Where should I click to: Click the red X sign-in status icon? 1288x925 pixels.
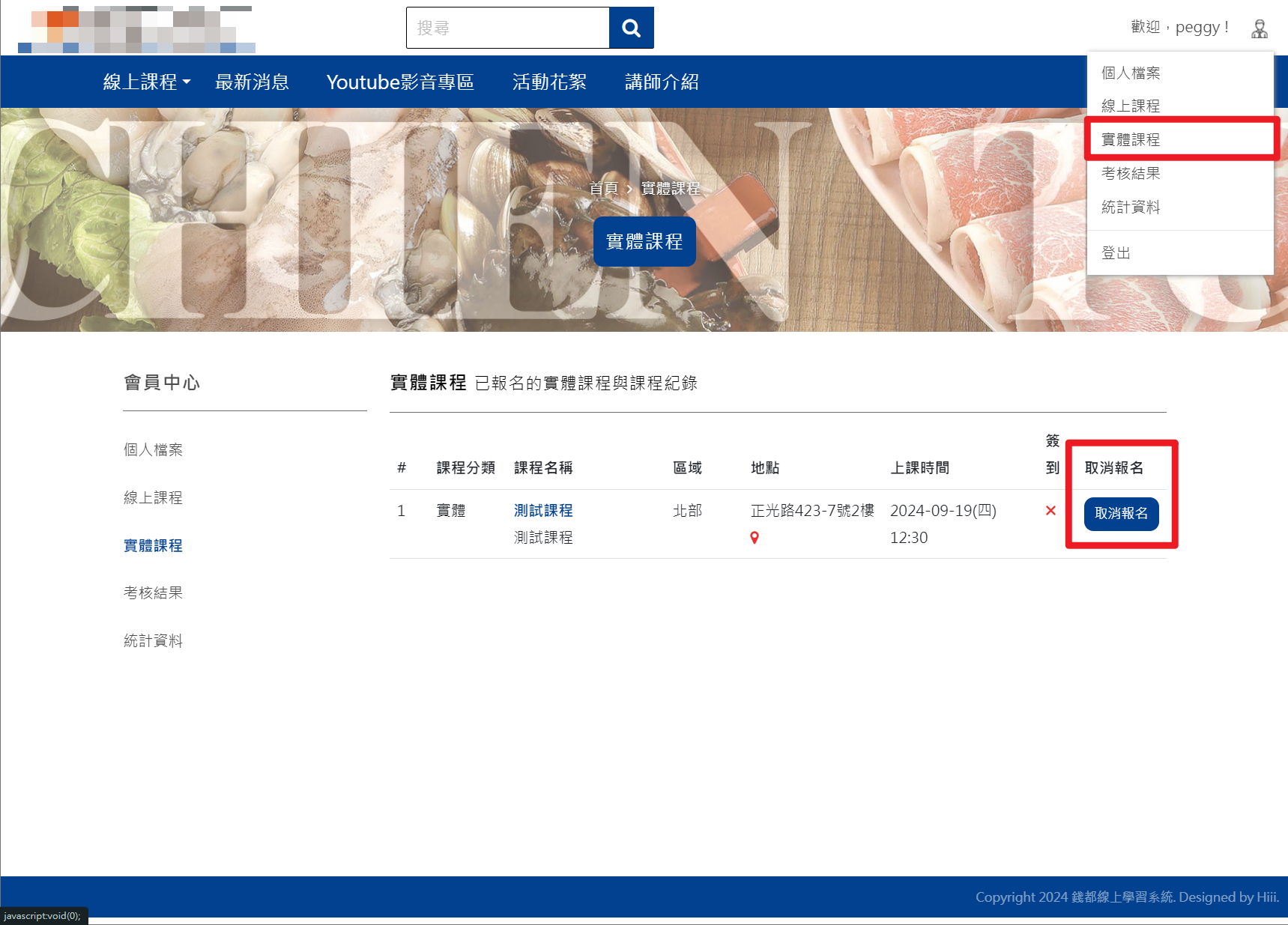click(x=1050, y=511)
